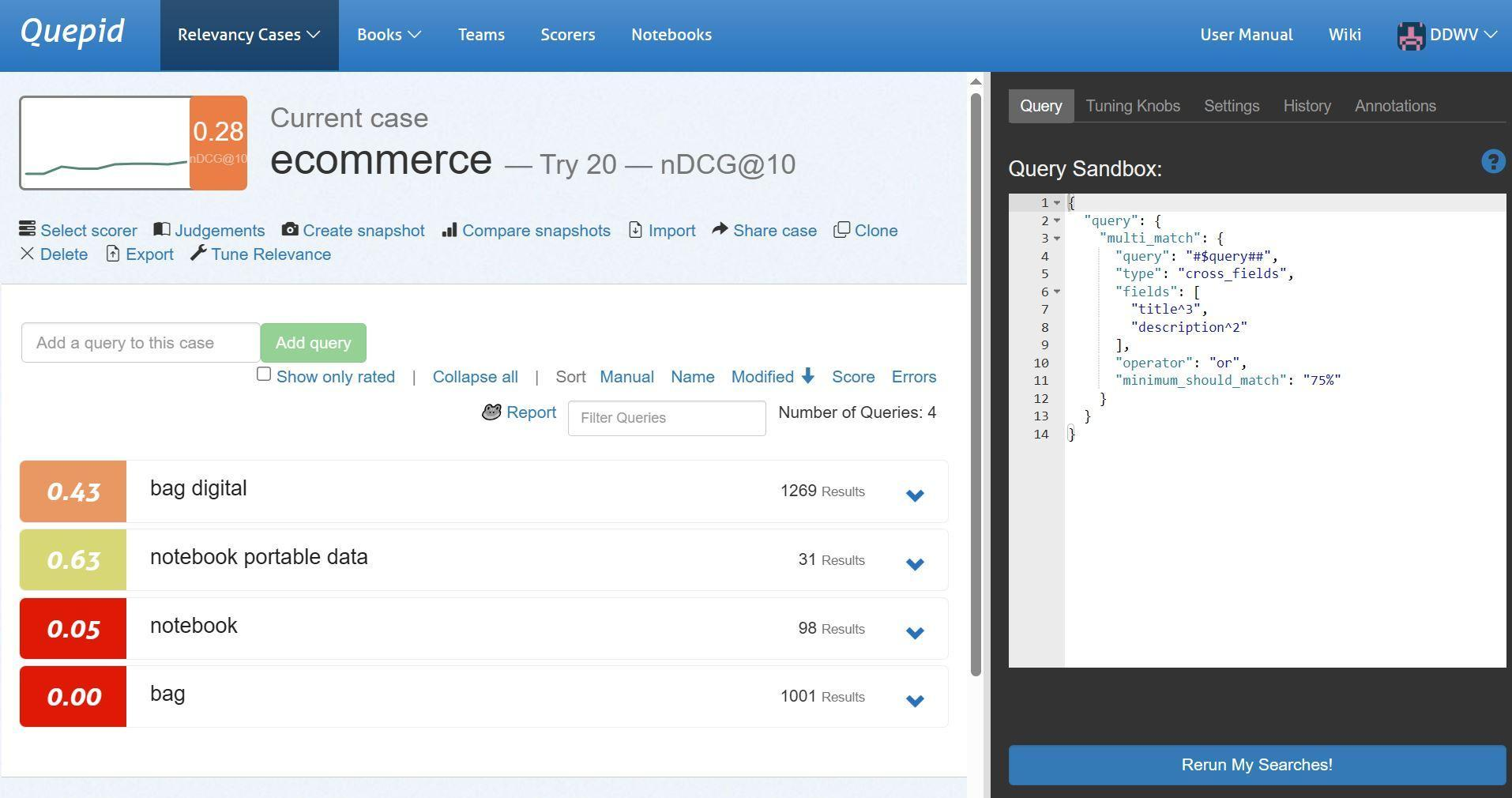Sort queries by Errors
This screenshot has height=798, width=1512.
coord(914,377)
